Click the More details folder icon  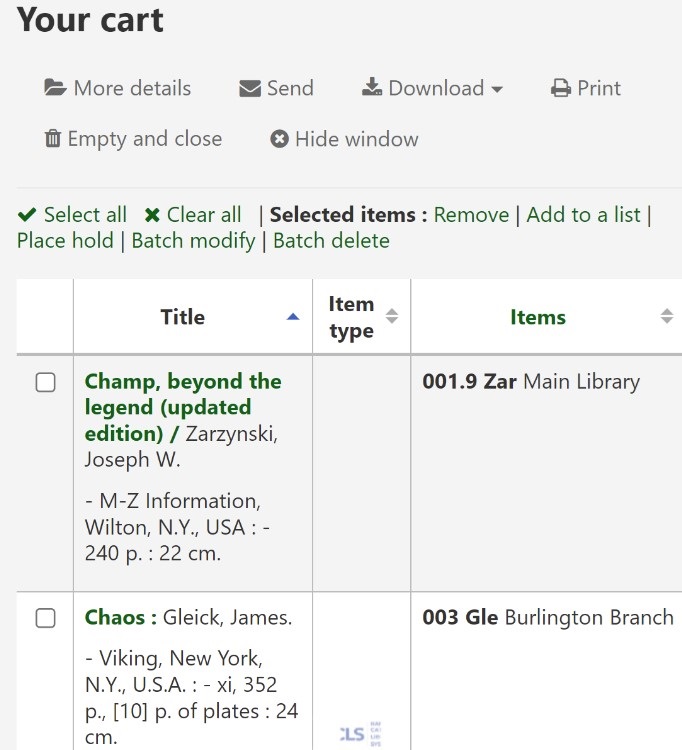click(x=55, y=88)
